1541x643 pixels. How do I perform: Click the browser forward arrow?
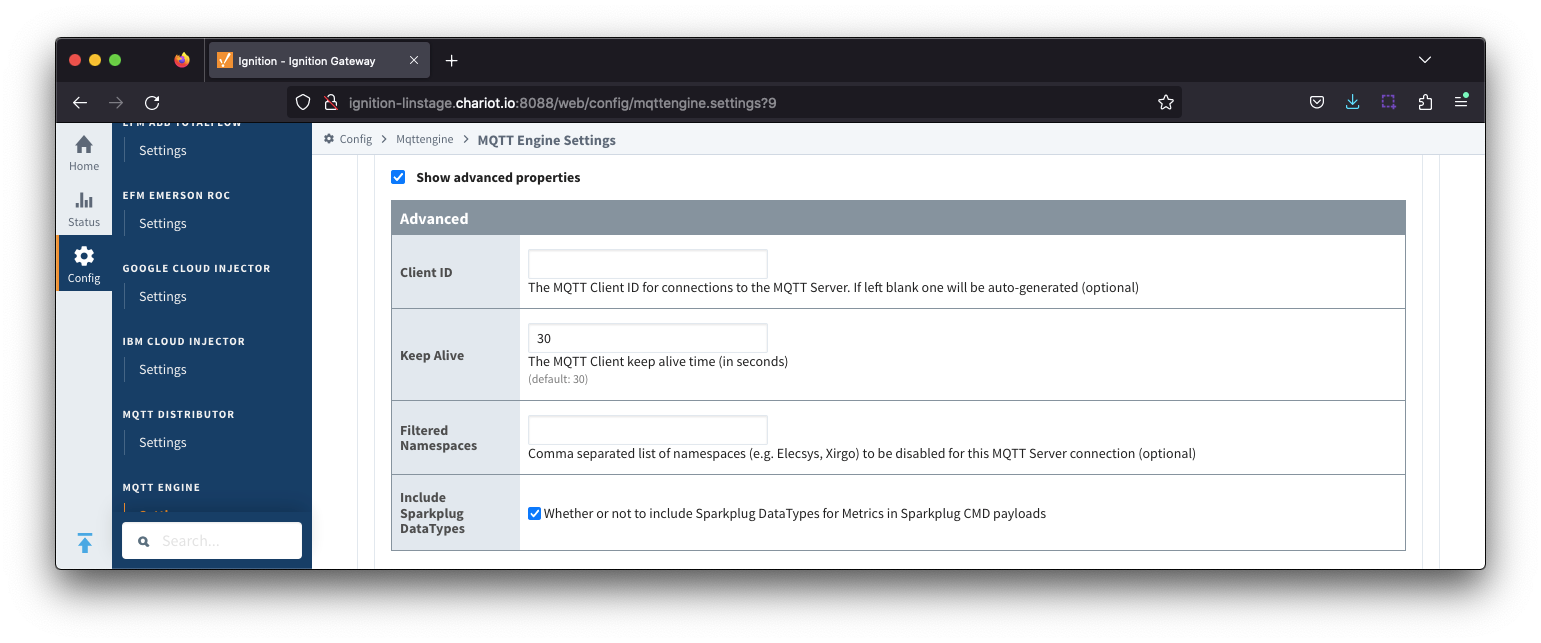[116, 102]
